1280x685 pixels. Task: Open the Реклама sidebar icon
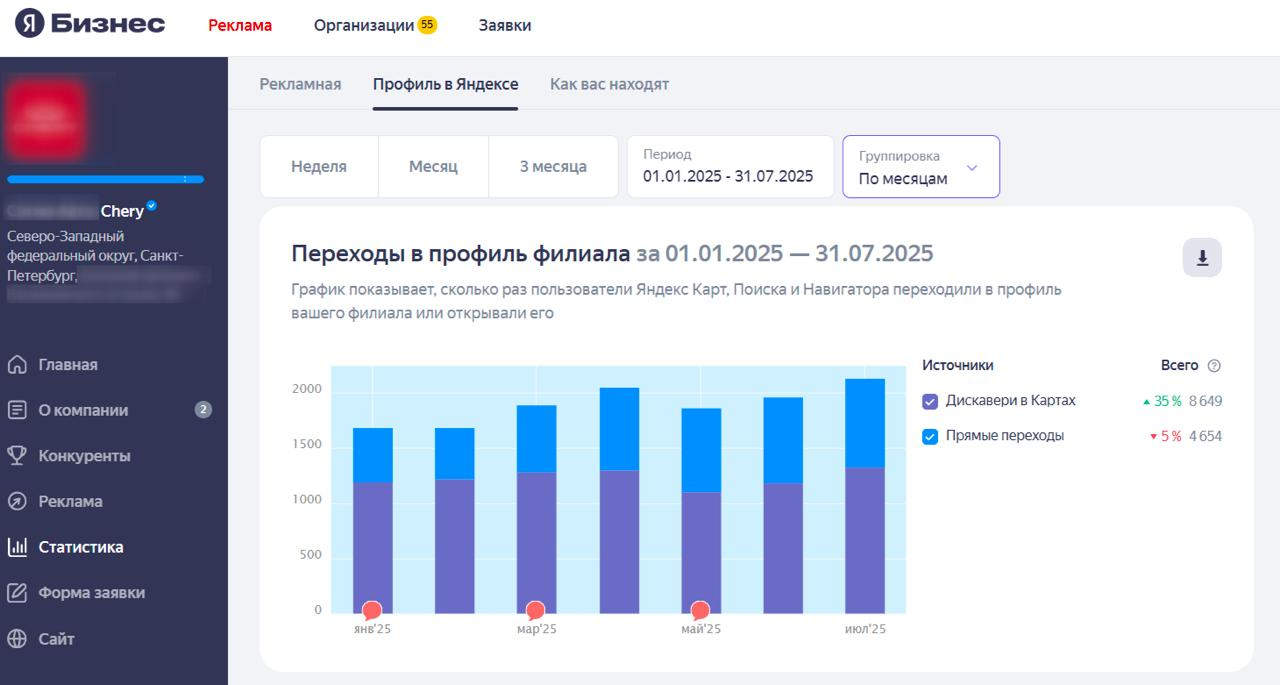(x=17, y=501)
